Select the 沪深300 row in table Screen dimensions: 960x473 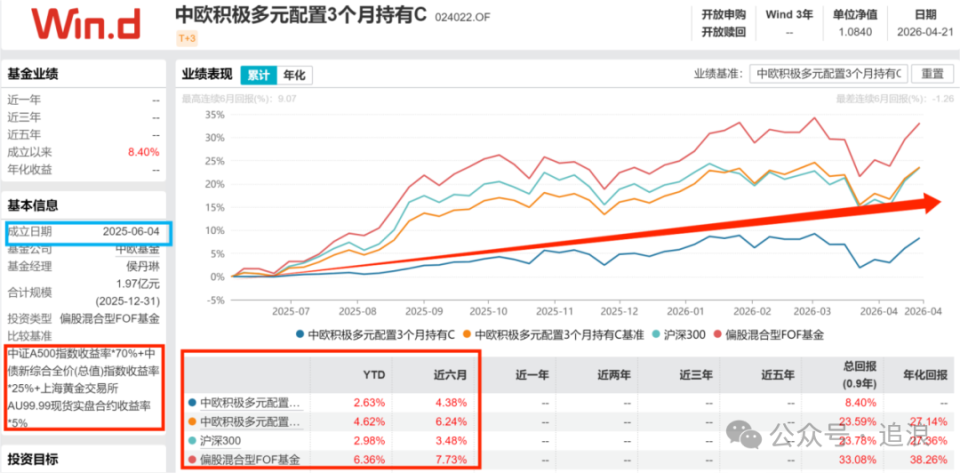point(570,441)
